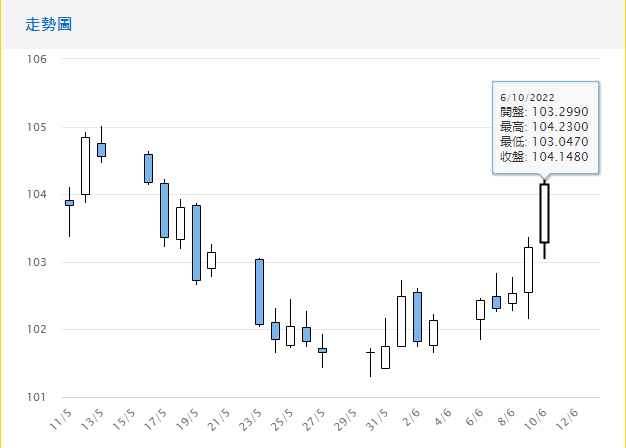Screen dimensions: 626x448
Task: Select the tall blue 23/5 candlestick
Action: click(259, 292)
